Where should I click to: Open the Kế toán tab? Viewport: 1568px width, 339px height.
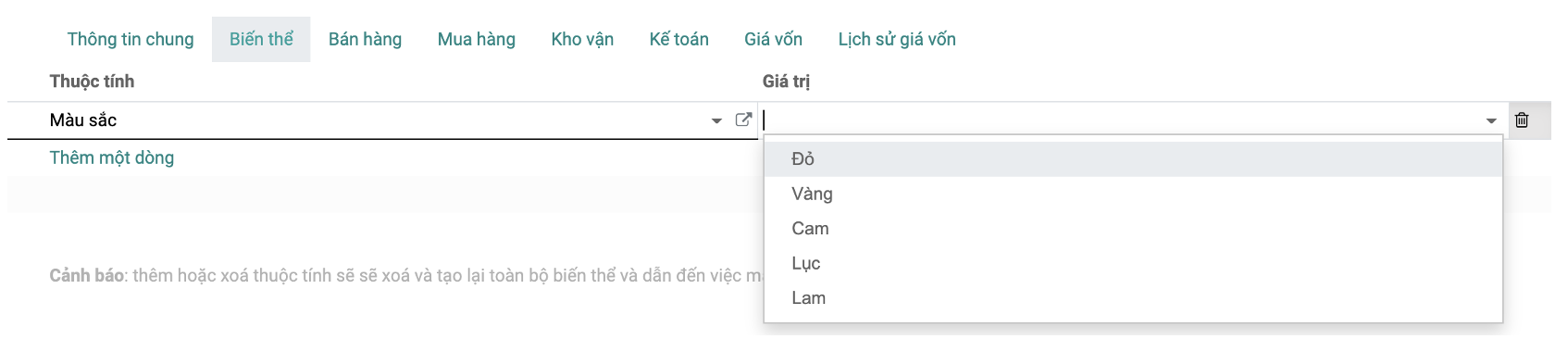pyautogui.click(x=678, y=39)
